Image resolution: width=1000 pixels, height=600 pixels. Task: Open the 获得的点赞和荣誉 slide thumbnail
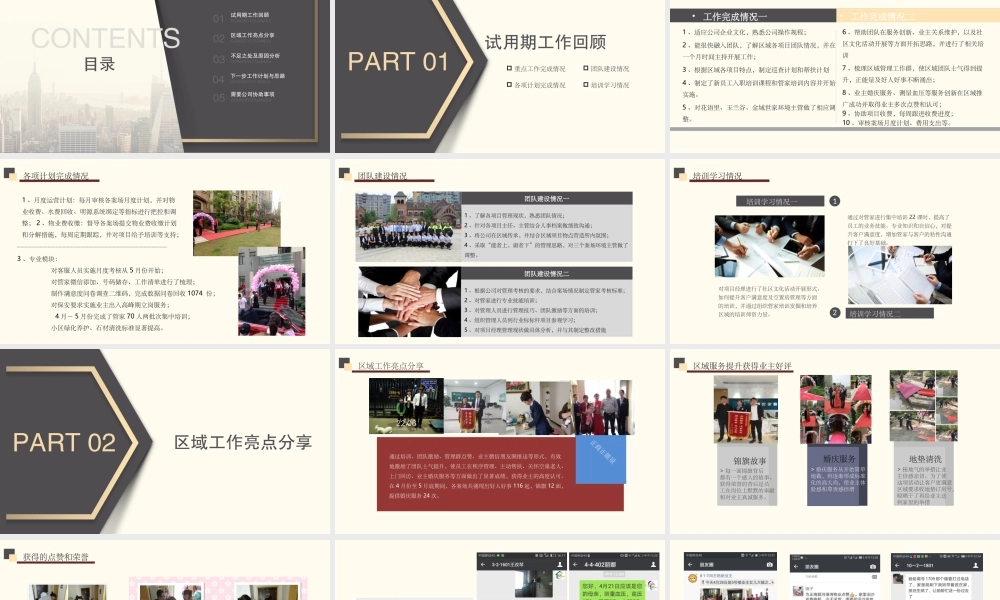coord(165,570)
